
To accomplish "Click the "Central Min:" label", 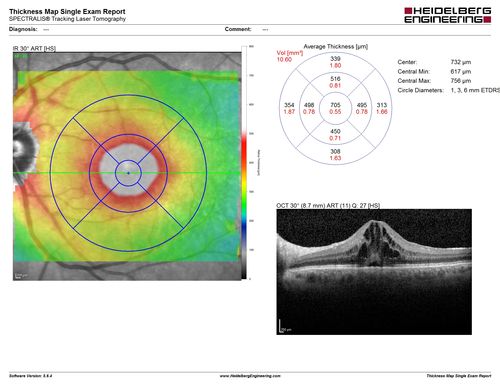I will [414, 71].
